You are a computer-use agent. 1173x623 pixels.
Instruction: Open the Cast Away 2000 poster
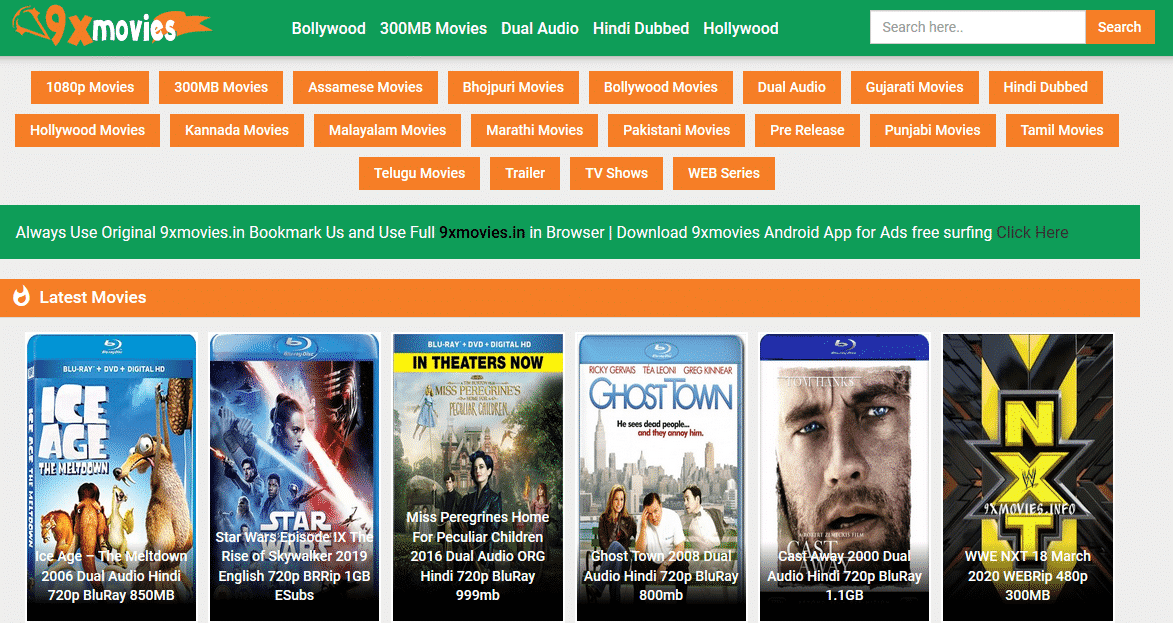(x=845, y=477)
